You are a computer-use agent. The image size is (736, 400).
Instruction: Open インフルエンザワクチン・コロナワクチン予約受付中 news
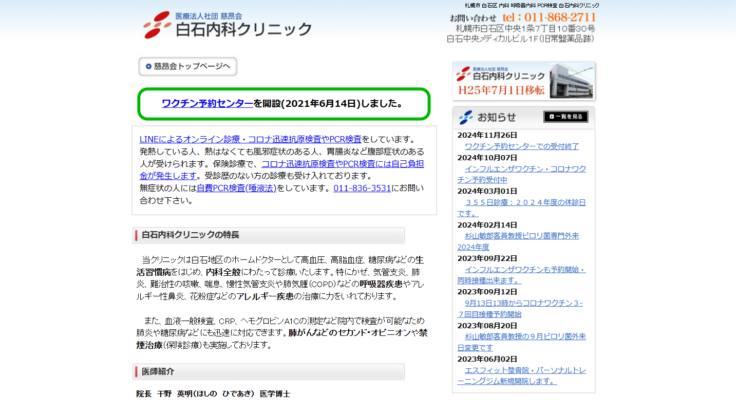[x=524, y=174]
